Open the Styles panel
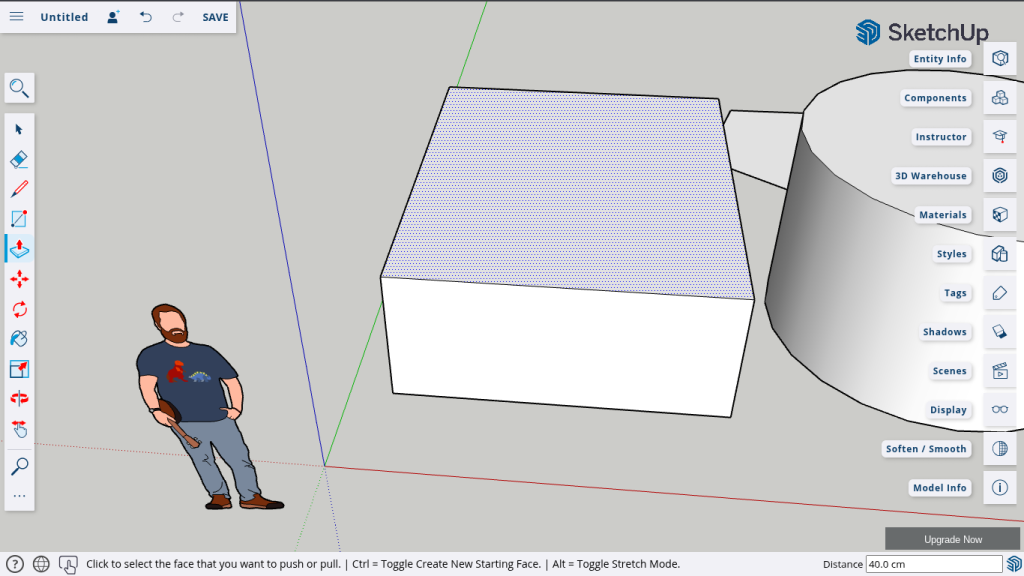This screenshot has width=1024, height=576. pos(999,254)
